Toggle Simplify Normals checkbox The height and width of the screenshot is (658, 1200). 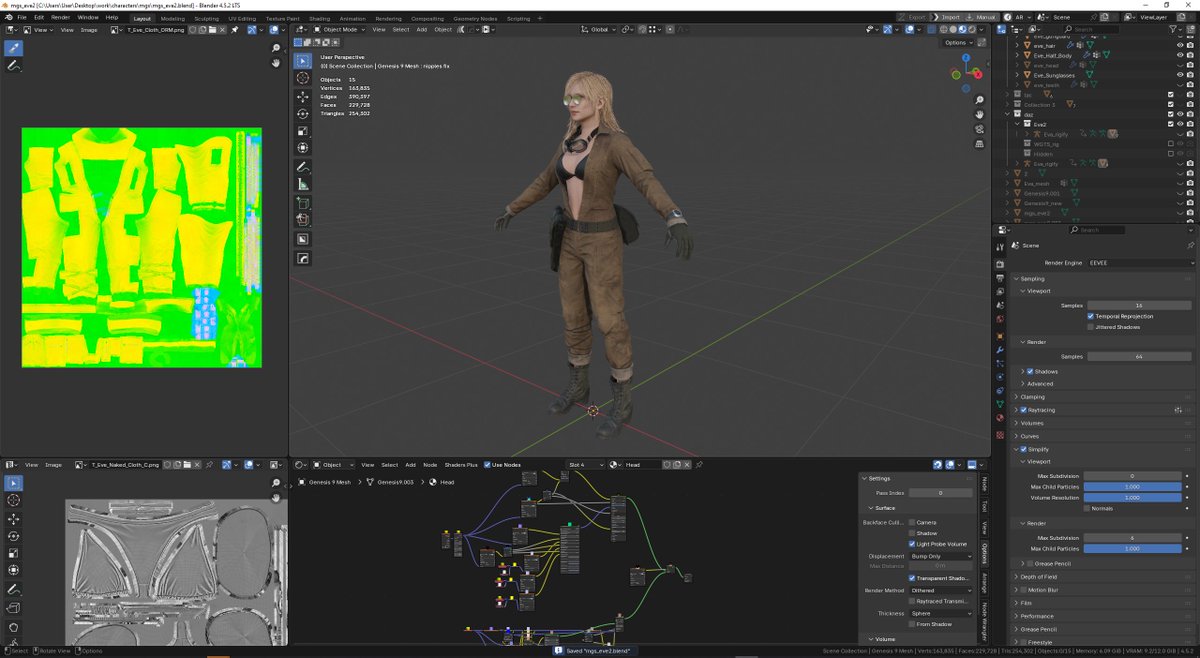1087,508
